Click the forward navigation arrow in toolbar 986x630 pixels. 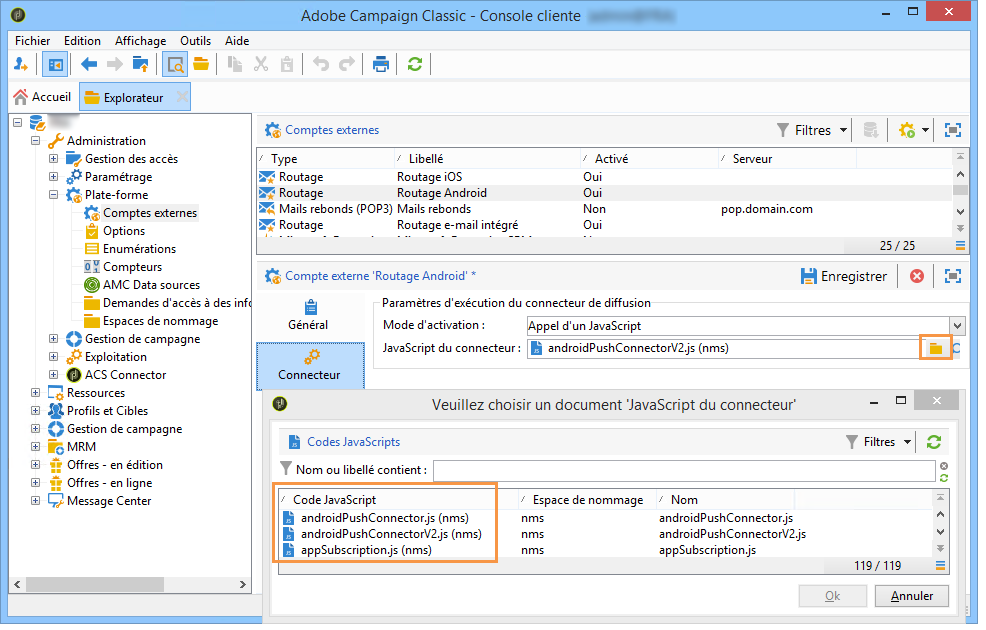[114, 64]
